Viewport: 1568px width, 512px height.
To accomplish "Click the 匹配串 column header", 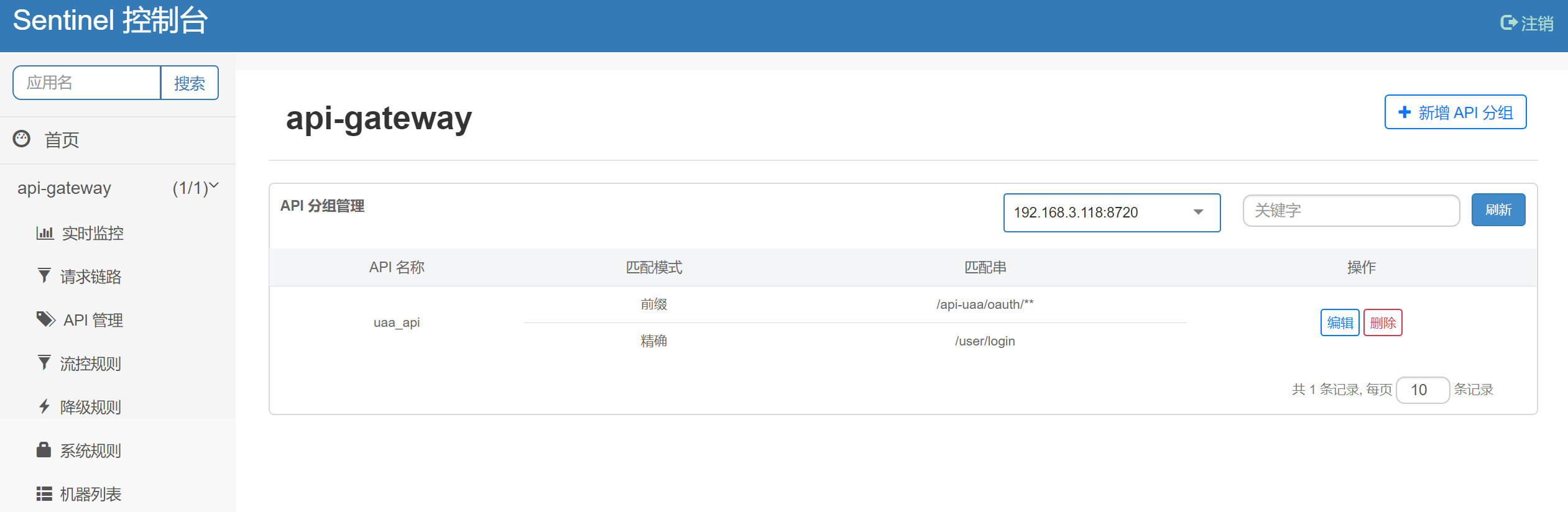I will coord(985,267).
